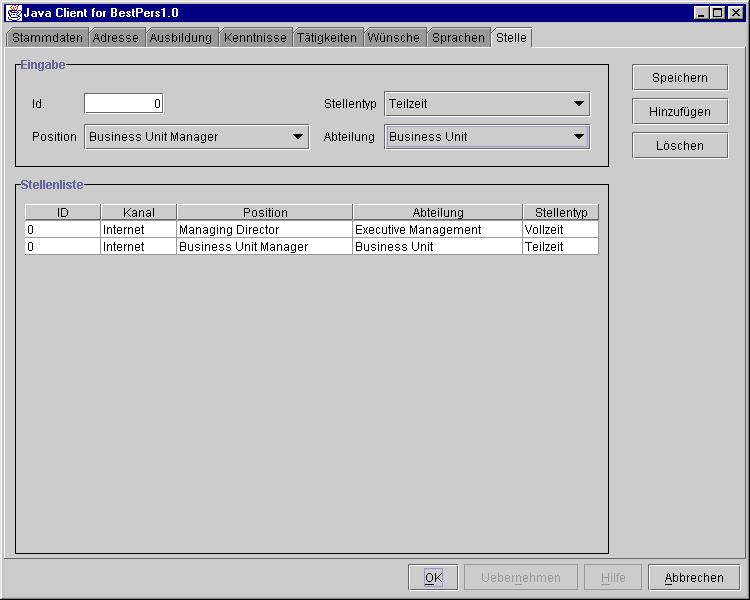Click the Hinzufügen button
750x600 pixels.
(680, 112)
